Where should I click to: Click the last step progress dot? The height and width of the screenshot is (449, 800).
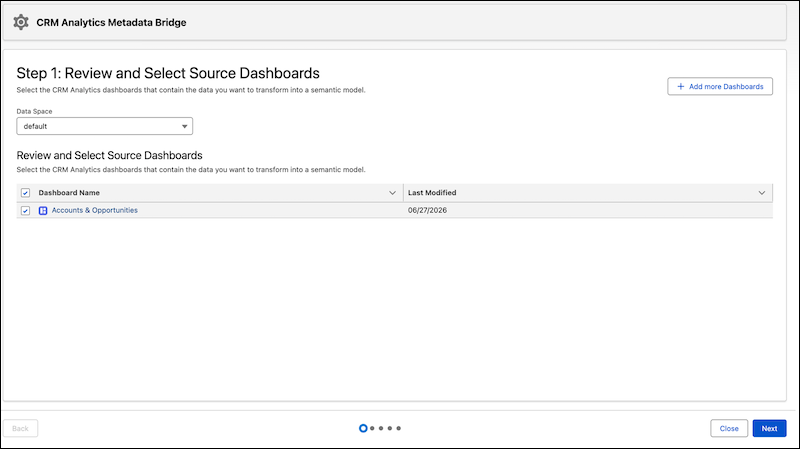click(398, 428)
